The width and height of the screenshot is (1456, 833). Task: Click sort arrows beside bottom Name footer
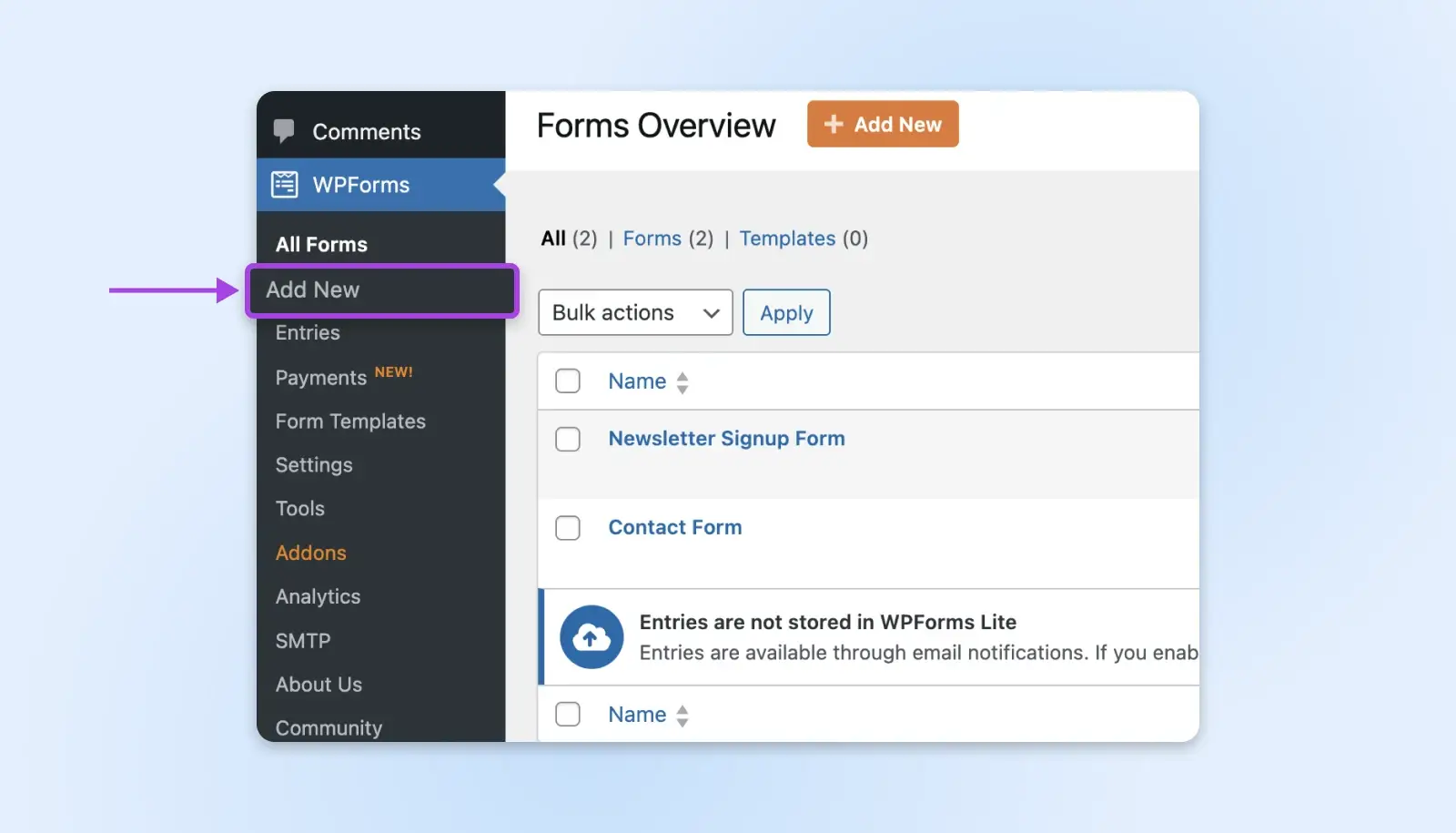click(682, 716)
